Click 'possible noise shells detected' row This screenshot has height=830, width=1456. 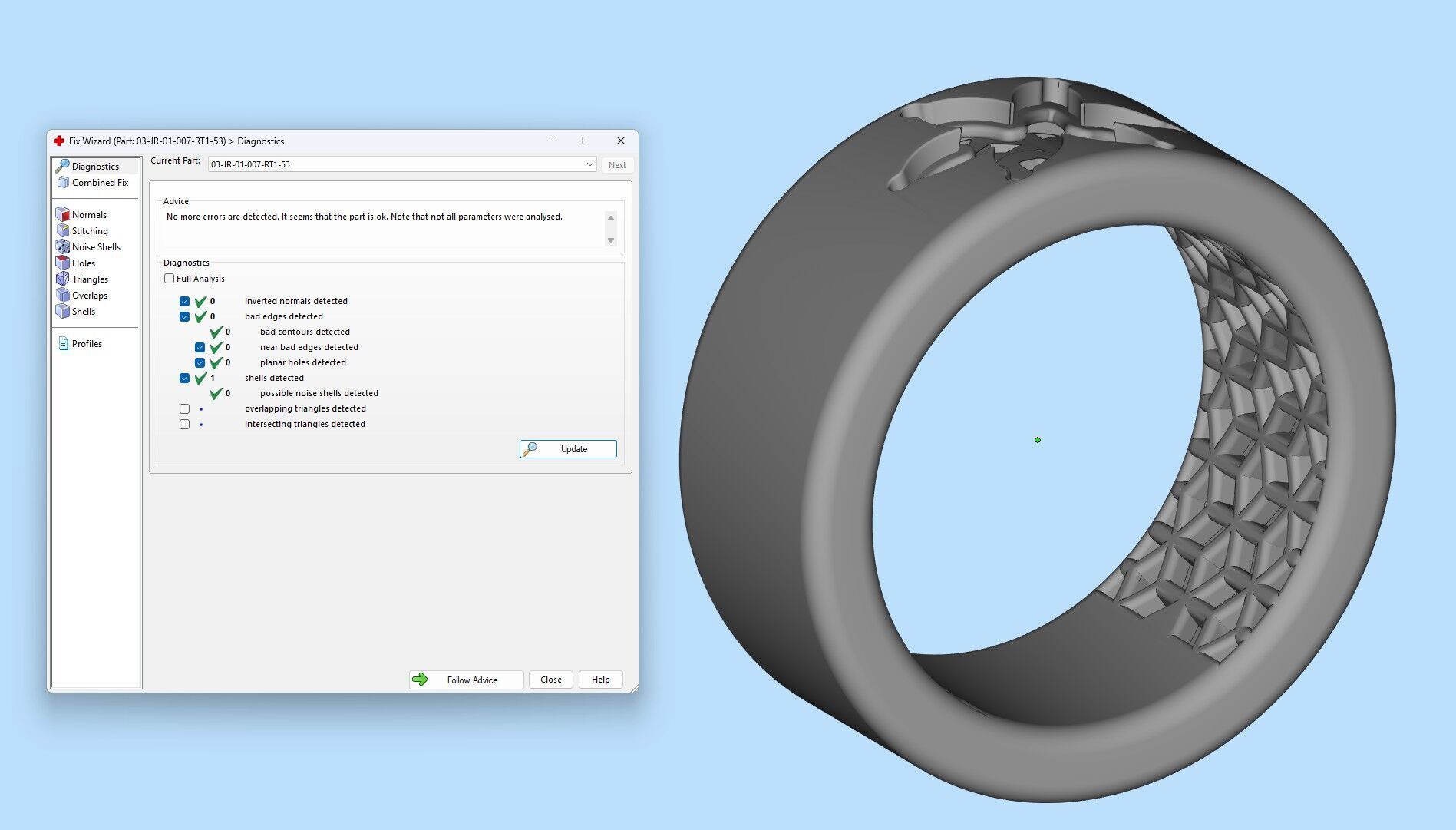(x=319, y=393)
